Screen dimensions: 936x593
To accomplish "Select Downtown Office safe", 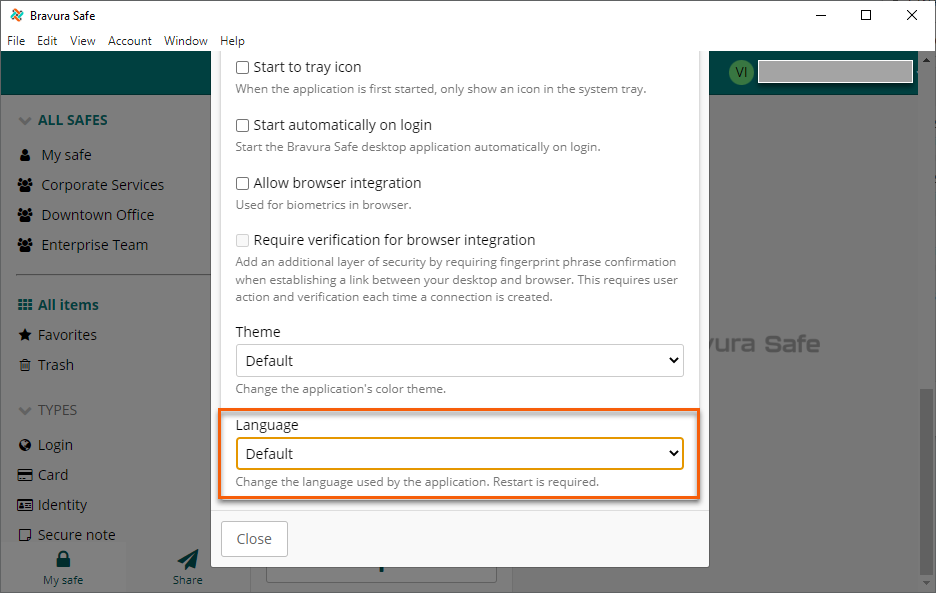I will (98, 215).
